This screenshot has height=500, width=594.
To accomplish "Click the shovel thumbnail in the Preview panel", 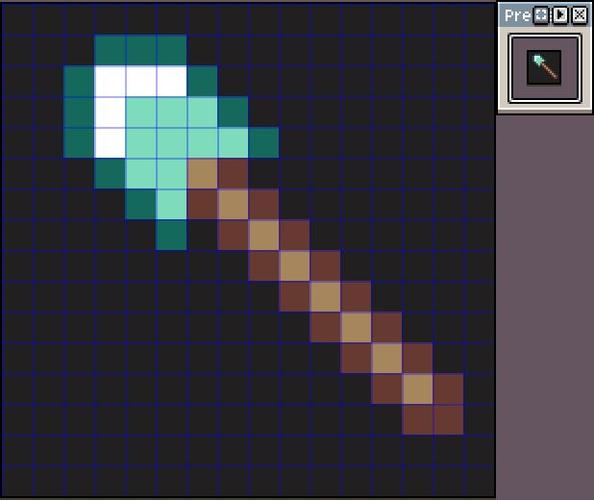I will [x=544, y=67].
